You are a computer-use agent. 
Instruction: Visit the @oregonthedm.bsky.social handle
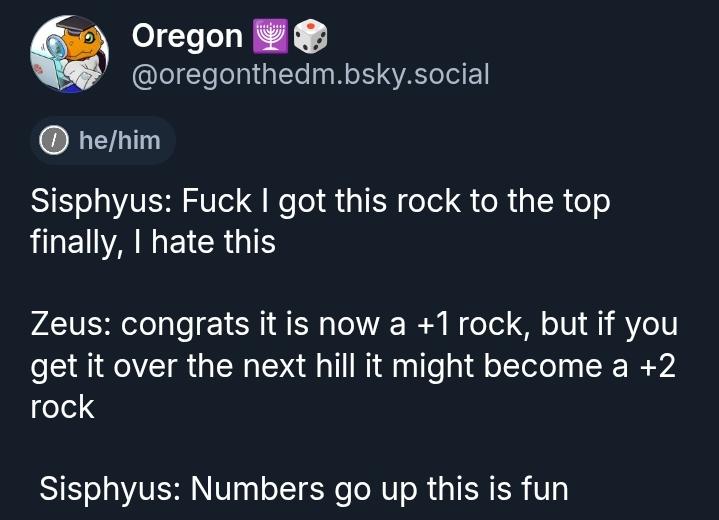[x=310, y=74]
